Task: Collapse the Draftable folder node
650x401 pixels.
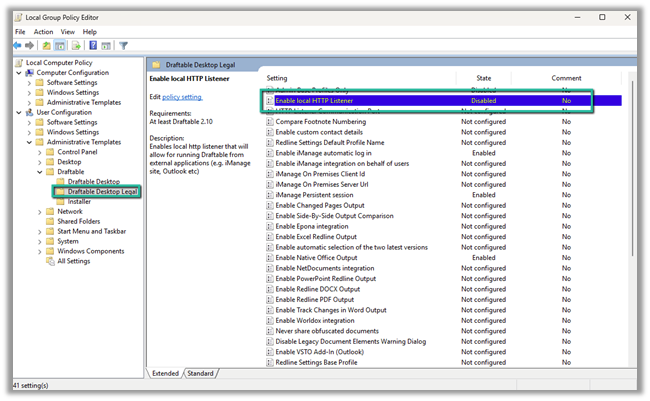Action: (x=40, y=172)
